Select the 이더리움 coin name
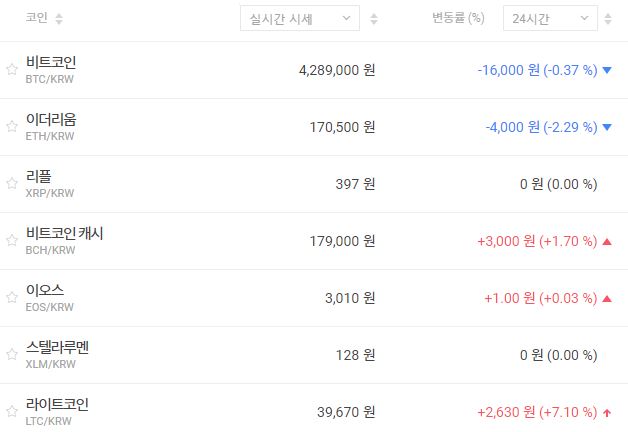The height and width of the screenshot is (432, 628). (51, 120)
